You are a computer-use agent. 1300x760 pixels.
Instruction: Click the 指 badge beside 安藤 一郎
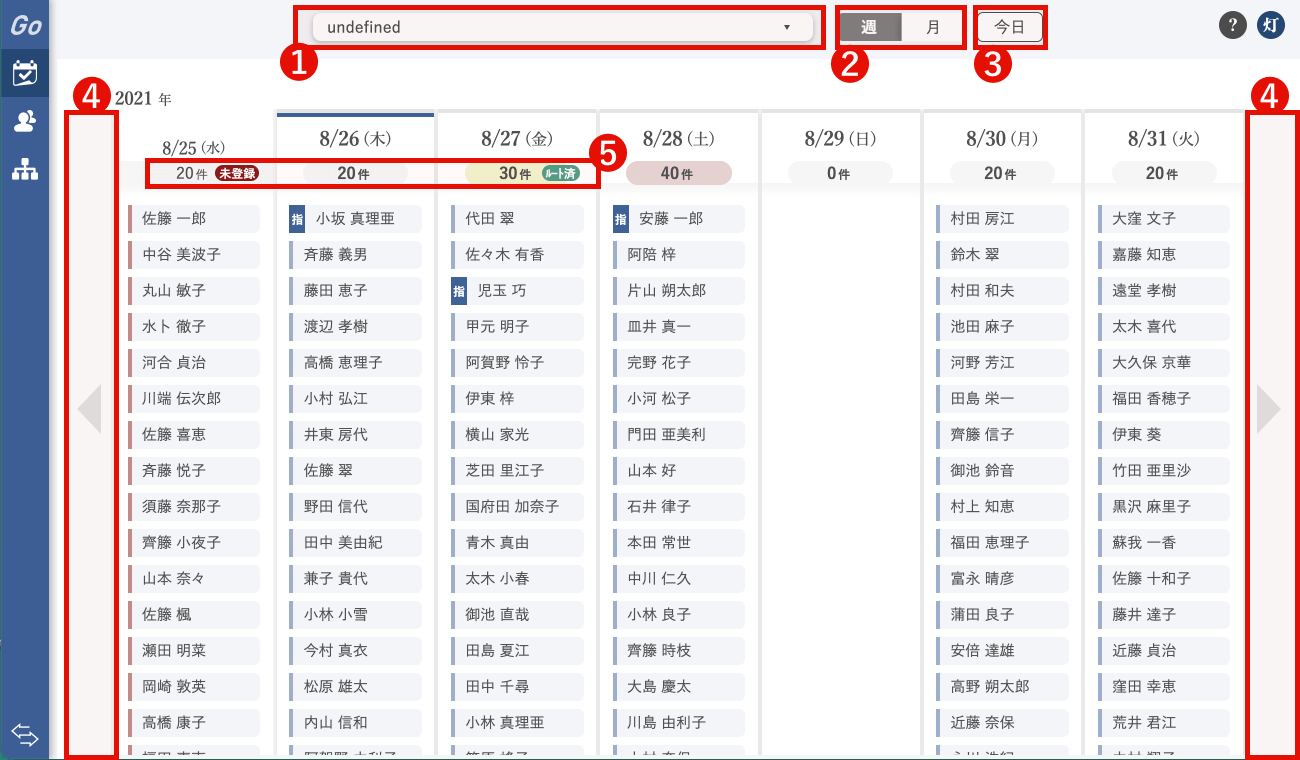621,219
